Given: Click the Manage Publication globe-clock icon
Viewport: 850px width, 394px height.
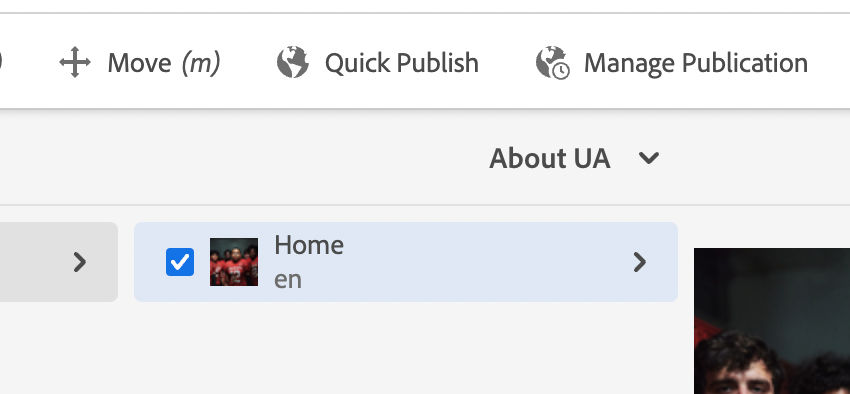Looking at the screenshot, I should point(552,63).
